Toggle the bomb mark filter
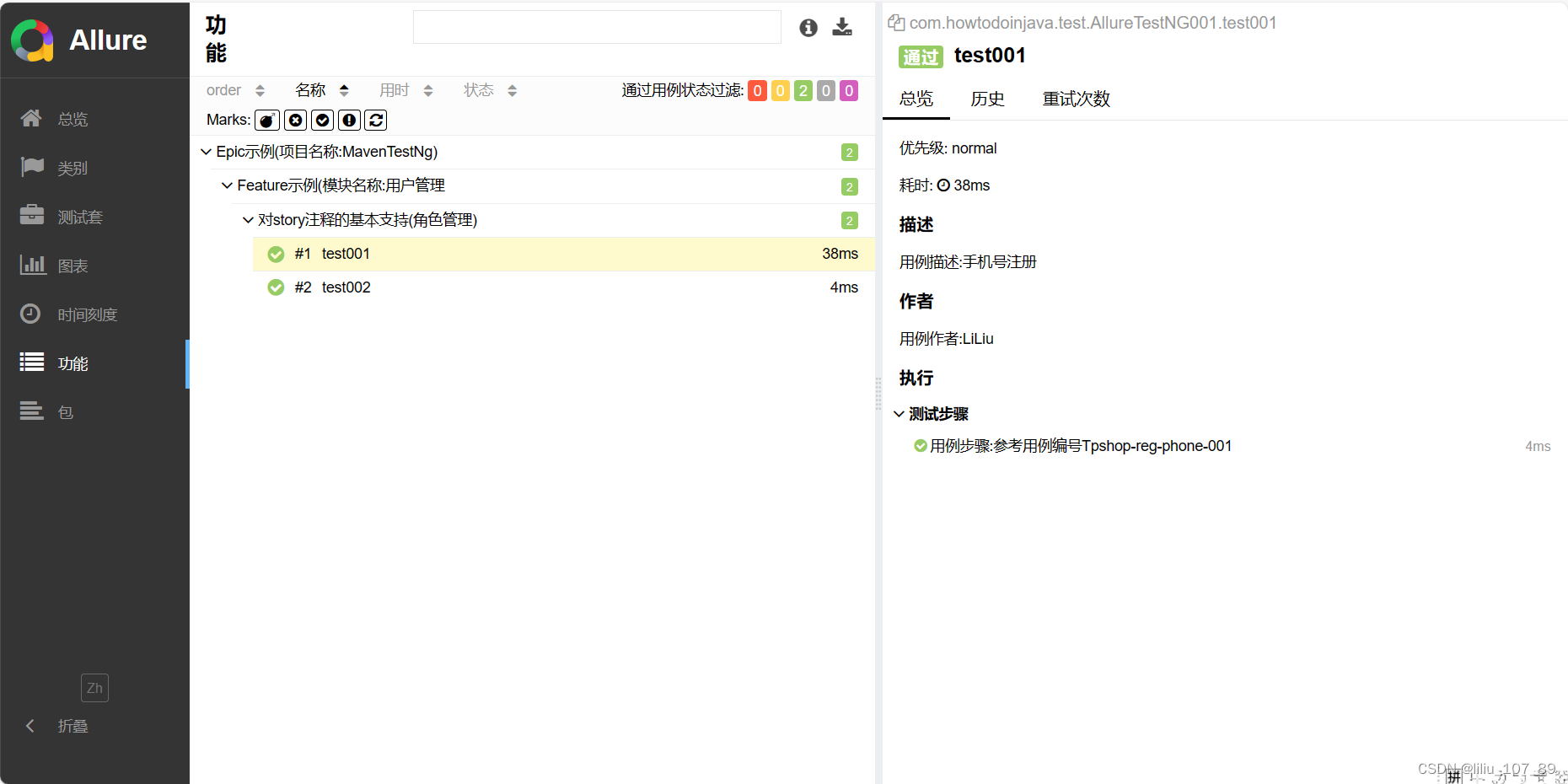 click(x=266, y=120)
